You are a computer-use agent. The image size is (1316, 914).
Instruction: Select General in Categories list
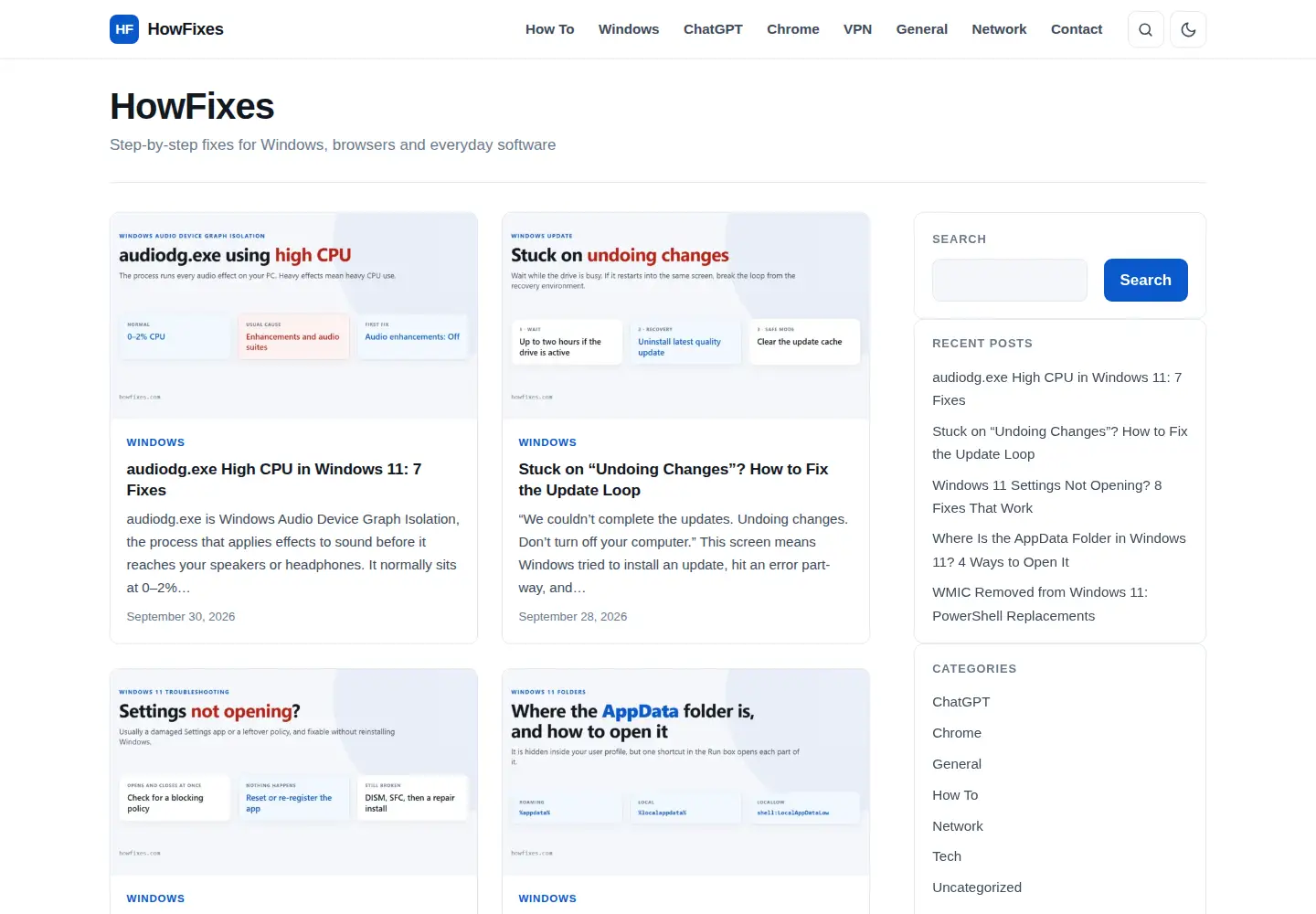tap(957, 764)
